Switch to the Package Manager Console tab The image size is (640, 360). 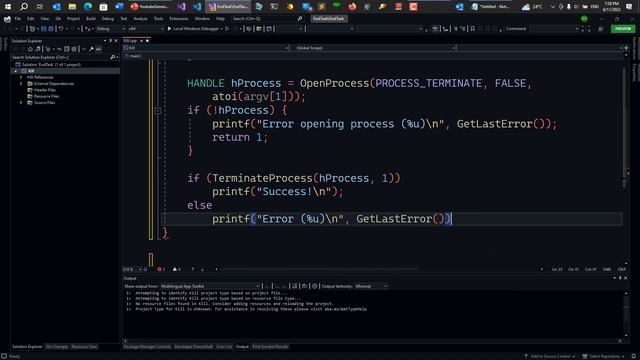coord(147,347)
